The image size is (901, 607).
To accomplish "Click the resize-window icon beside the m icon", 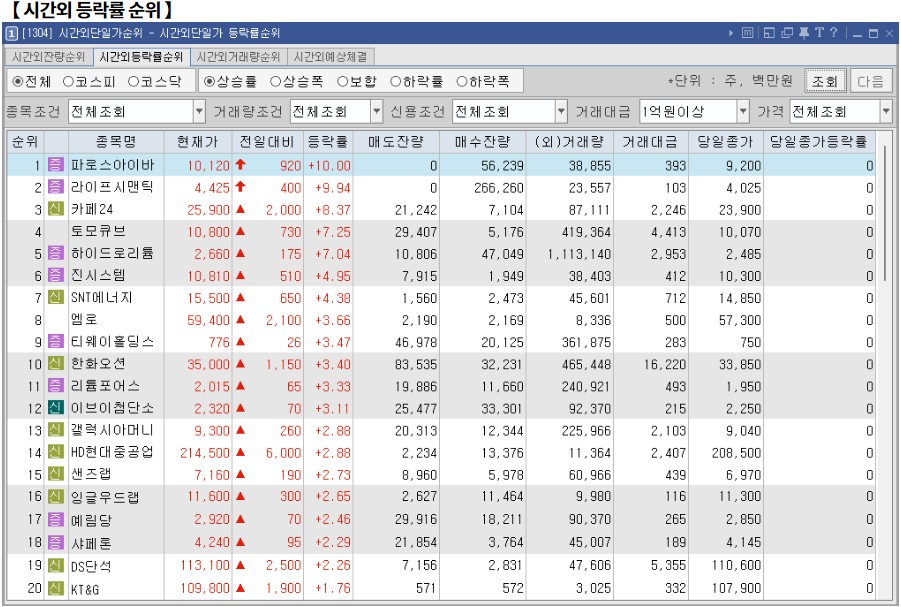I will 769,32.
